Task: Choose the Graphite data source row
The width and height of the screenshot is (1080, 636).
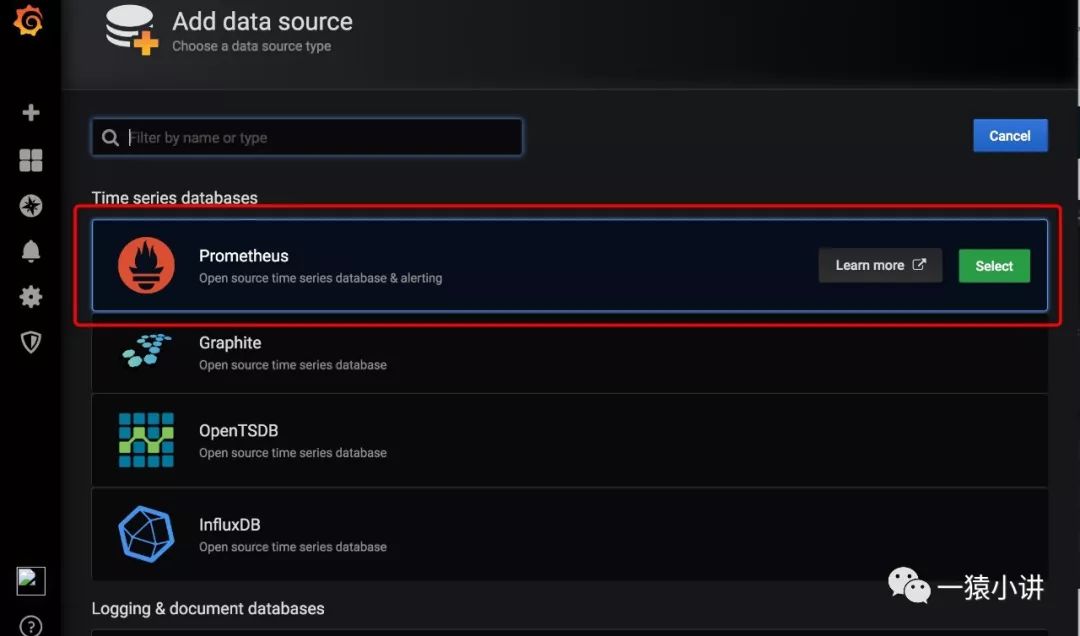Action: click(x=570, y=353)
